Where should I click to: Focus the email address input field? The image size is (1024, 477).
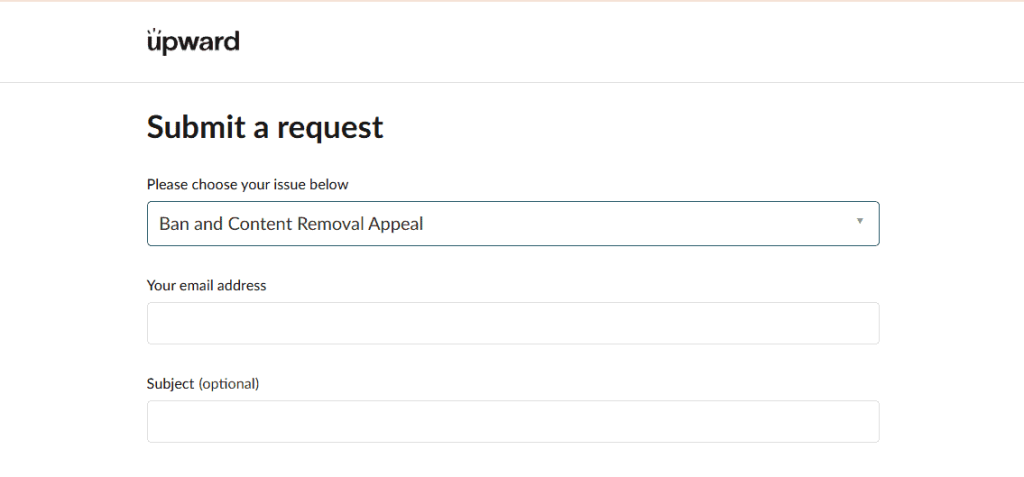pos(512,323)
